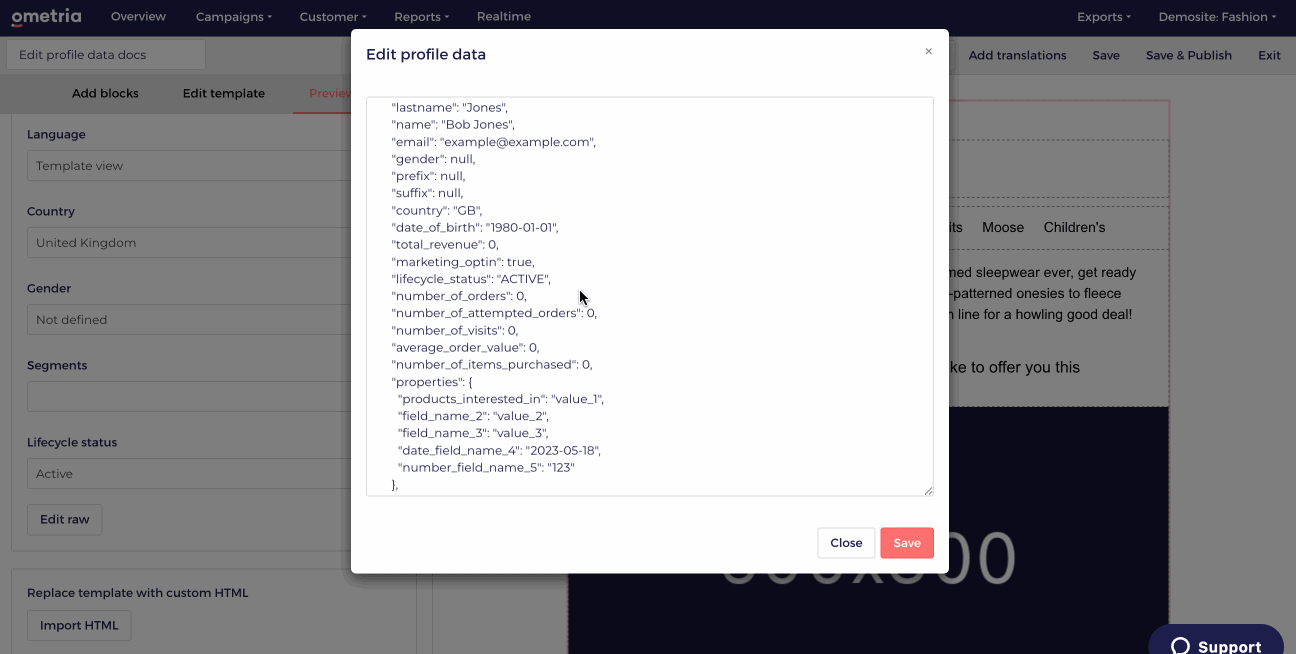Dismiss the Edit profile data modal via X
This screenshot has width=1296, height=654.
point(928,50)
